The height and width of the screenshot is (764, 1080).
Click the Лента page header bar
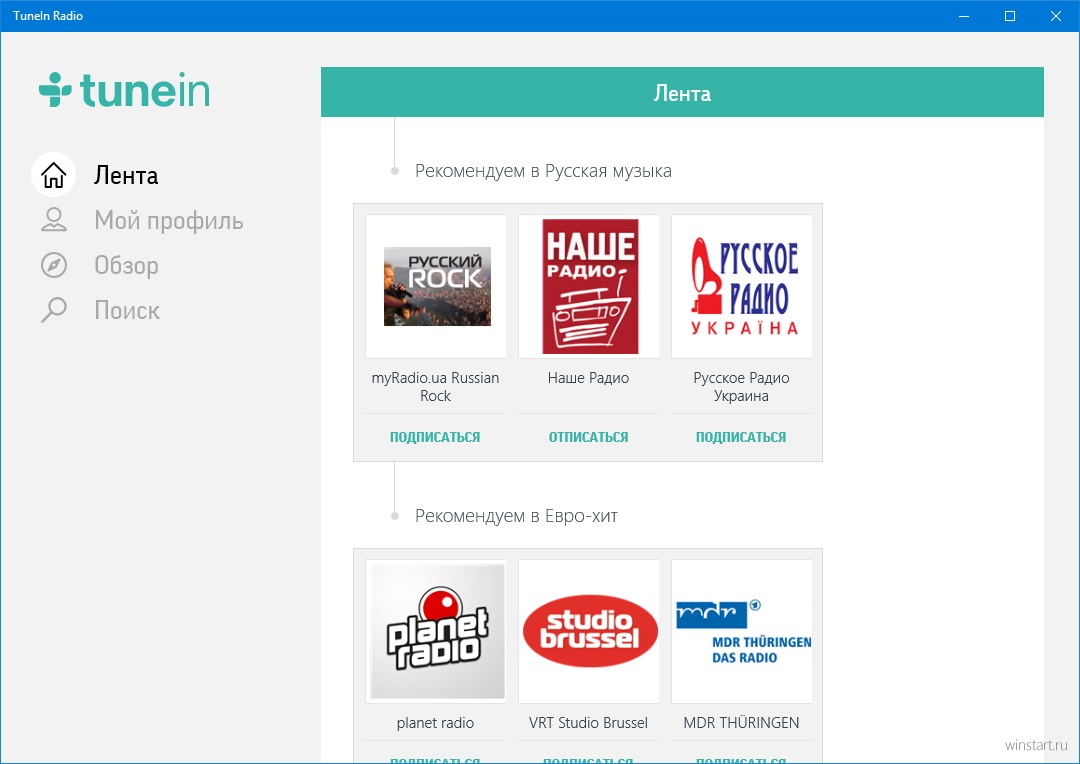click(683, 92)
